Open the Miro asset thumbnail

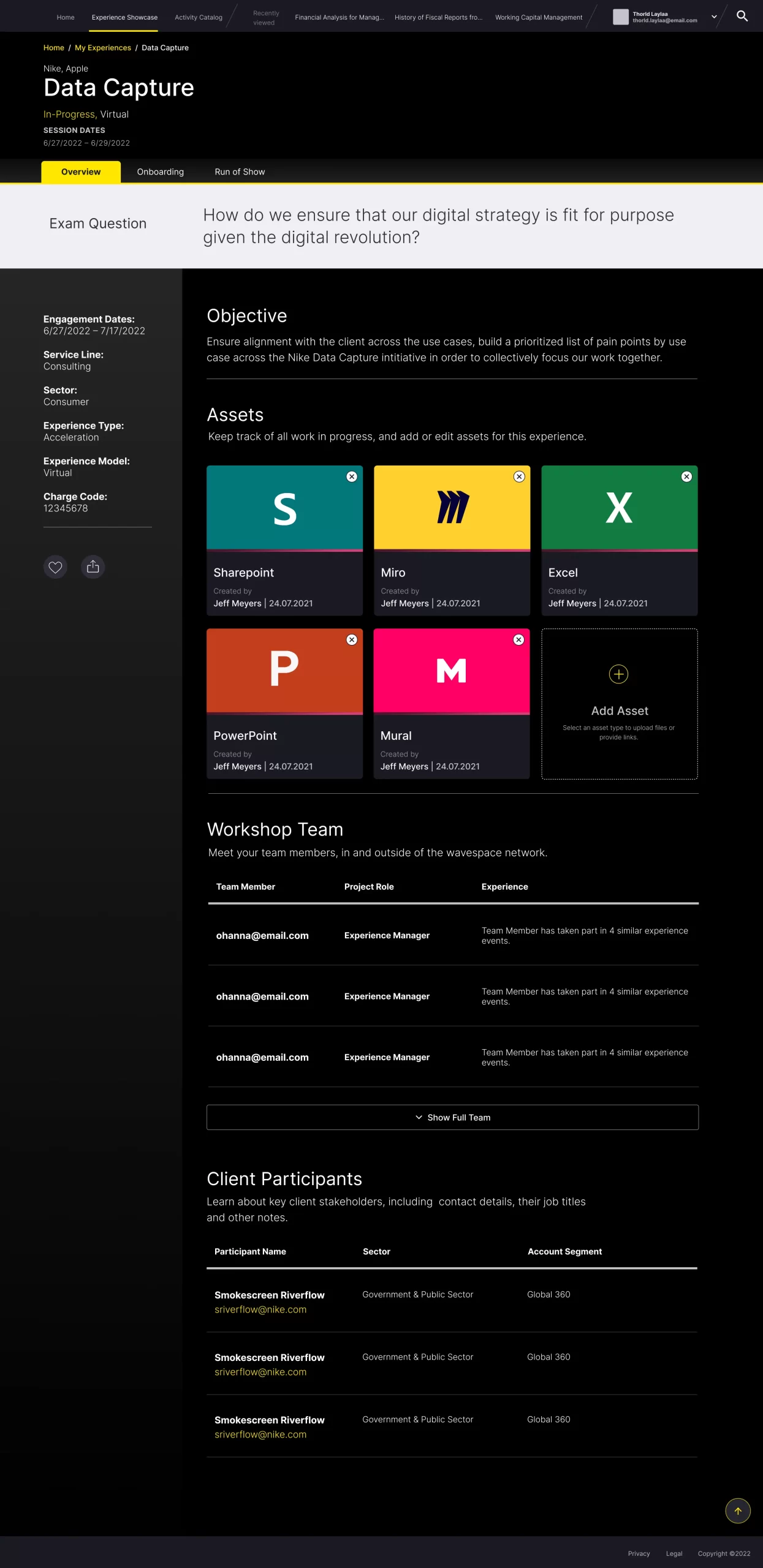point(452,508)
